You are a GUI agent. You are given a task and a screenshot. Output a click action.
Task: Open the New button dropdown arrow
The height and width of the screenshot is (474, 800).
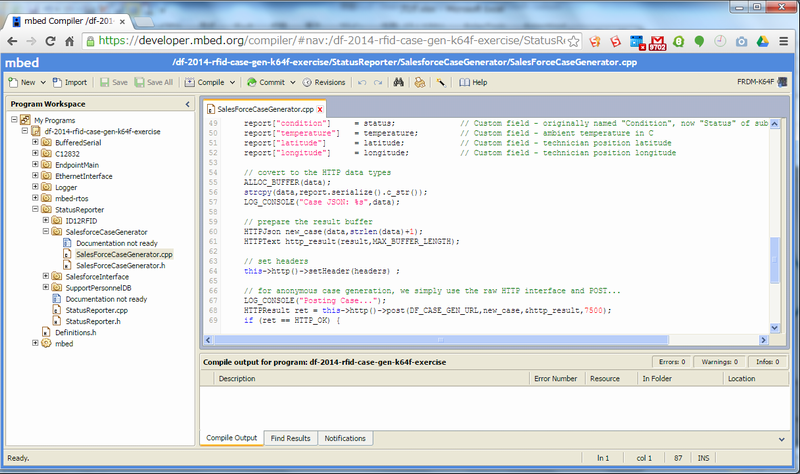tap(42, 82)
